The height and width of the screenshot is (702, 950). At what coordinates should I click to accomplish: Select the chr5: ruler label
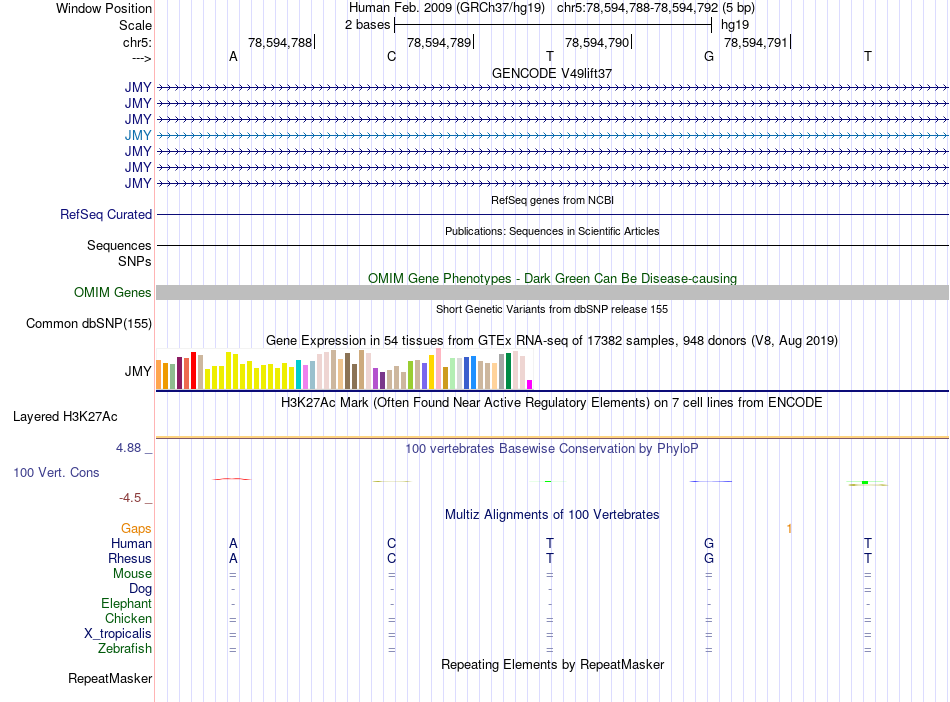[x=137, y=42]
